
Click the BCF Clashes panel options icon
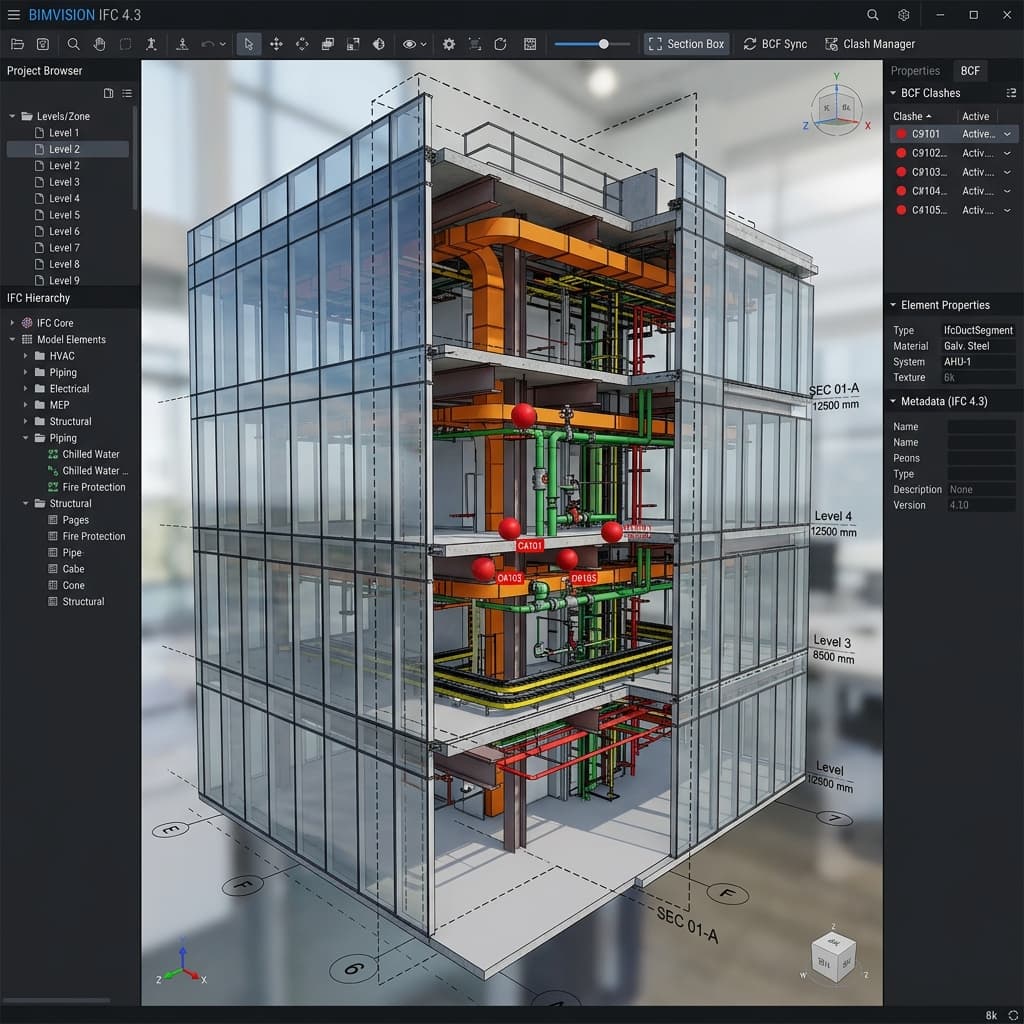[x=1011, y=93]
